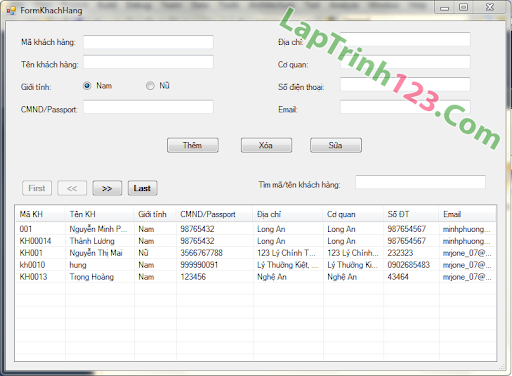Click the Sửa button

click(336, 145)
